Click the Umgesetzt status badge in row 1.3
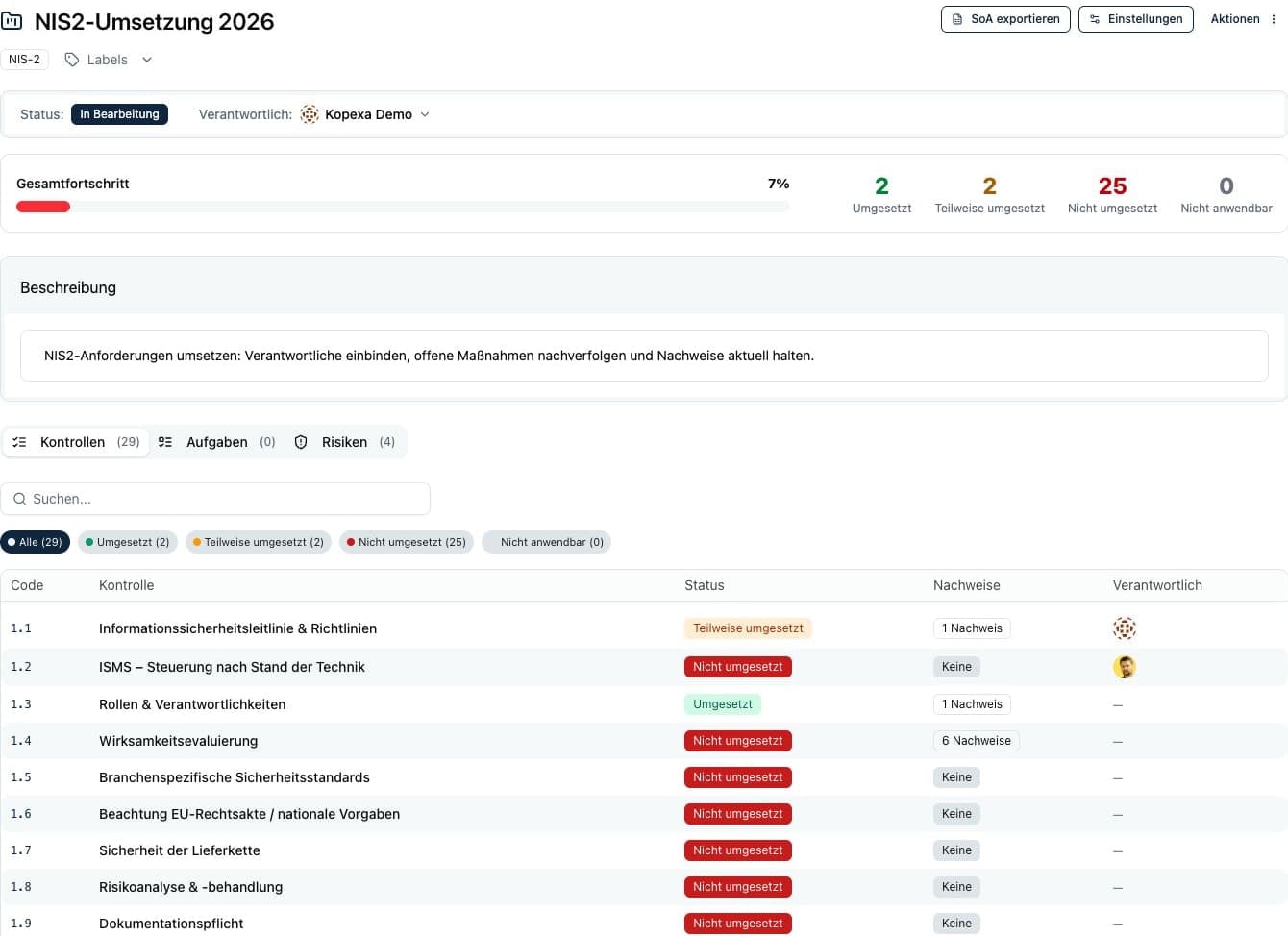 pyautogui.click(x=723, y=704)
